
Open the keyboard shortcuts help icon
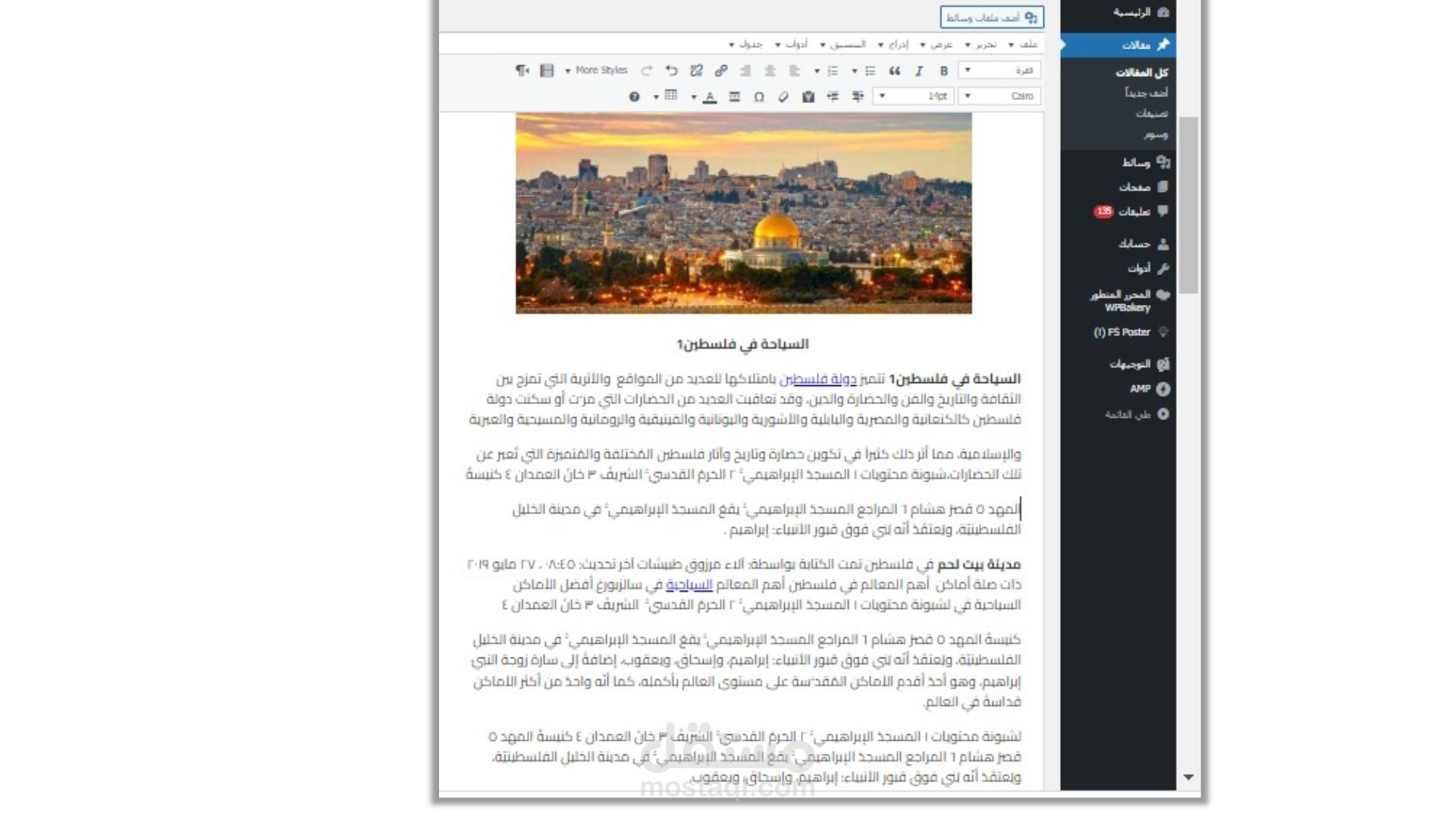634,96
